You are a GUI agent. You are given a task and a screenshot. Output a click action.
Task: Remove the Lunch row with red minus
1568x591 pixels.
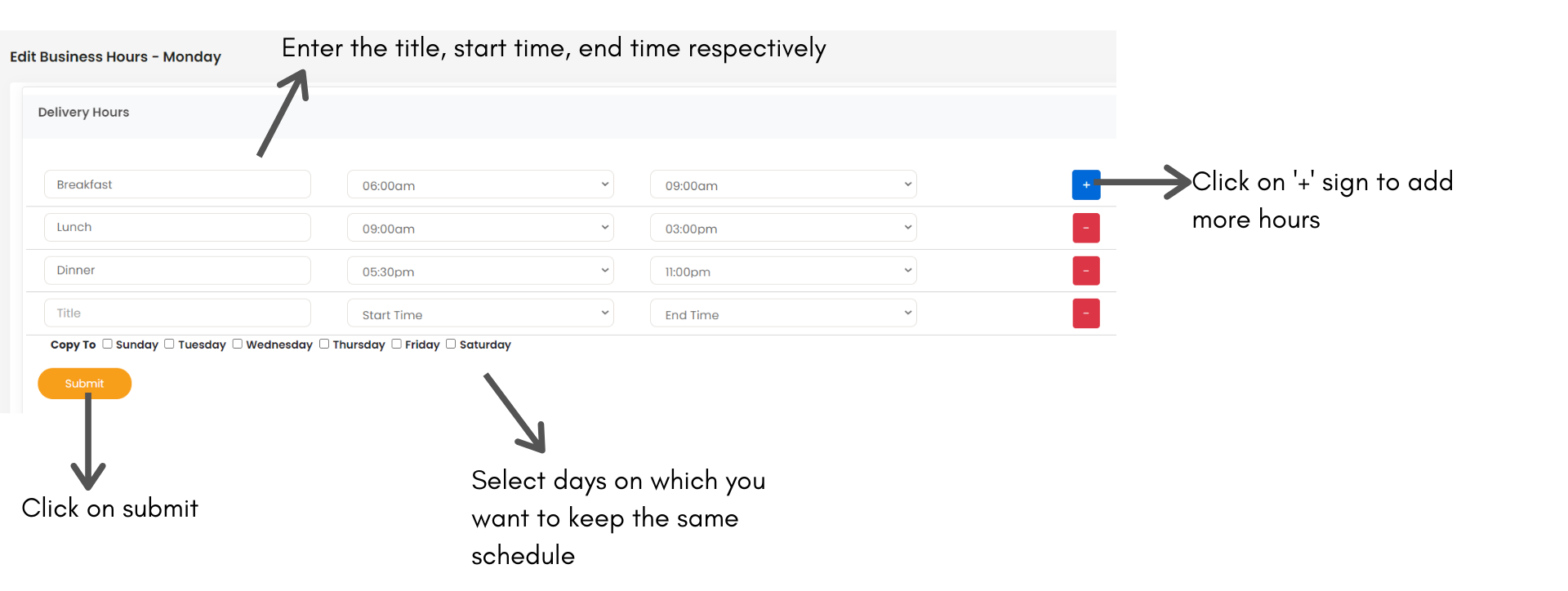point(1085,228)
